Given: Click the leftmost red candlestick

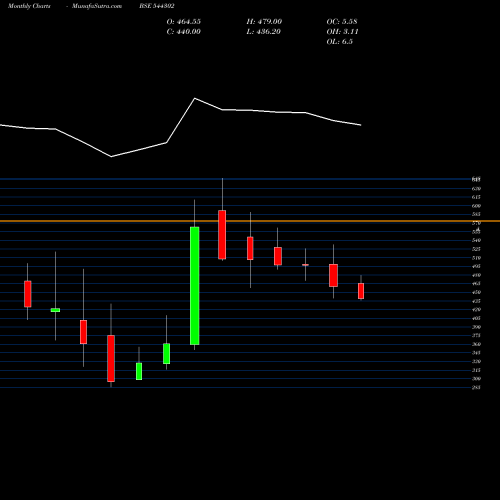Looking at the screenshot, I should (x=28, y=294).
